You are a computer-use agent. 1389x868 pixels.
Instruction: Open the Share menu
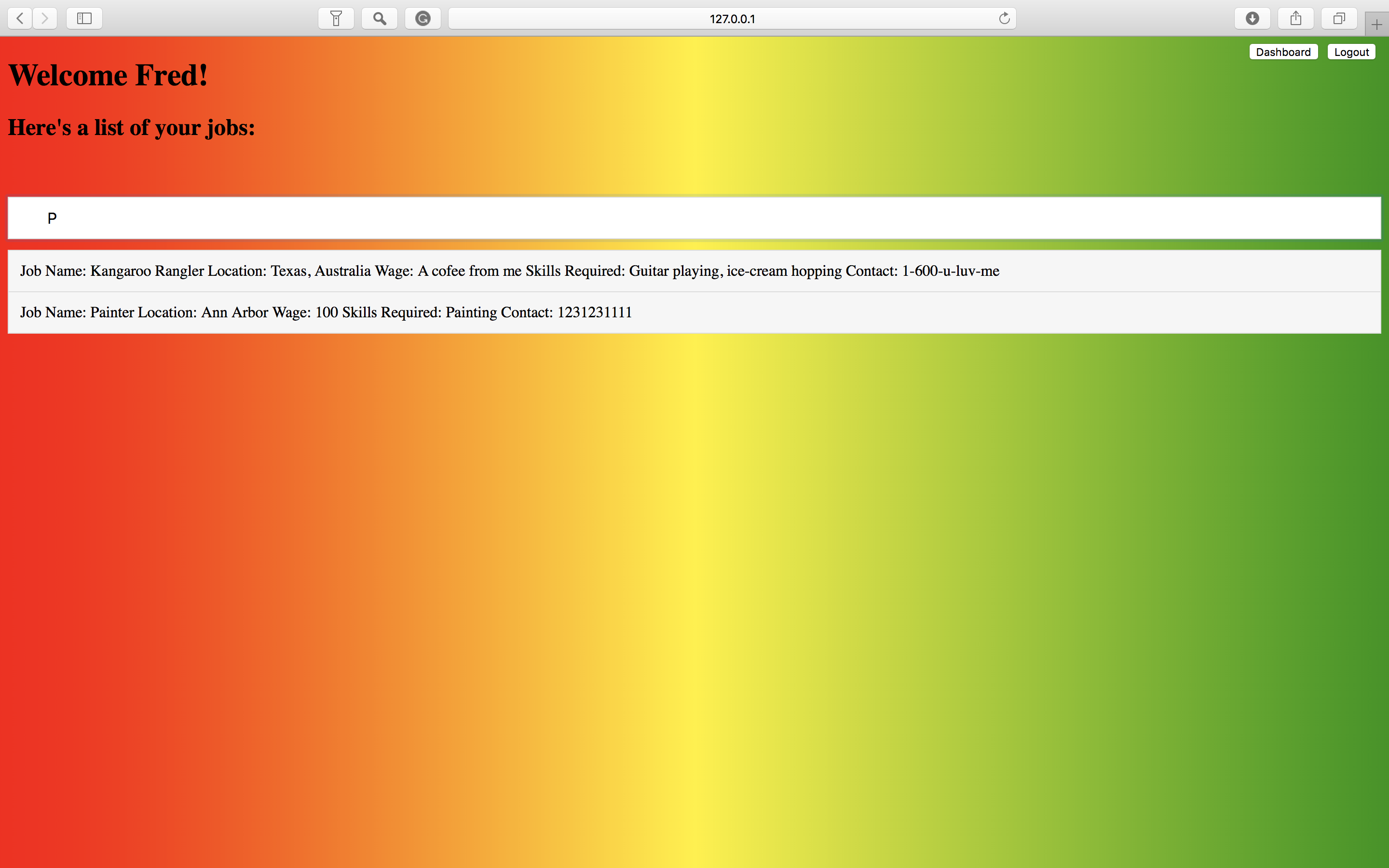coord(1295,18)
